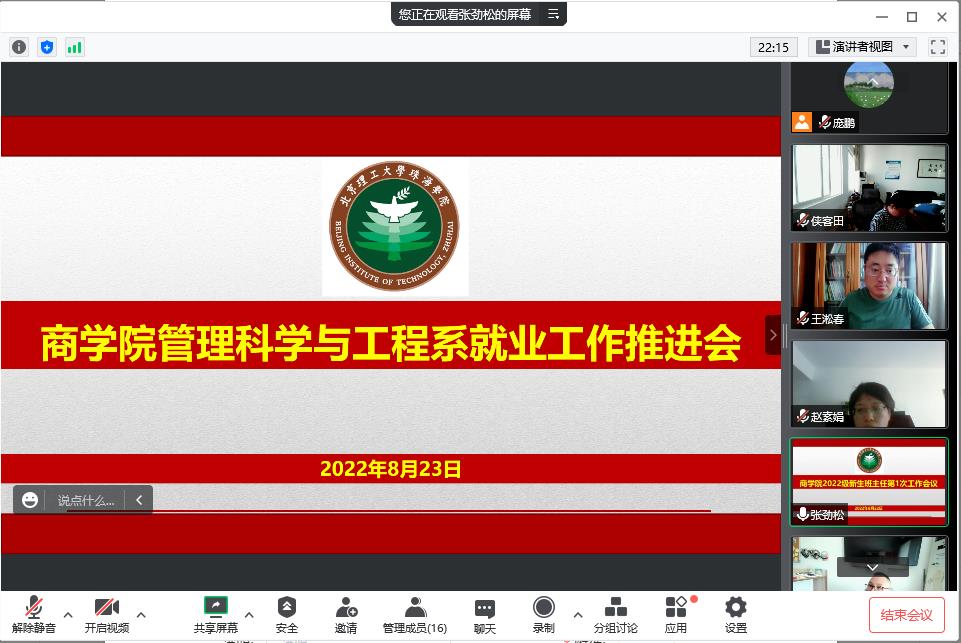Open the 安全 security menu

tap(287, 615)
